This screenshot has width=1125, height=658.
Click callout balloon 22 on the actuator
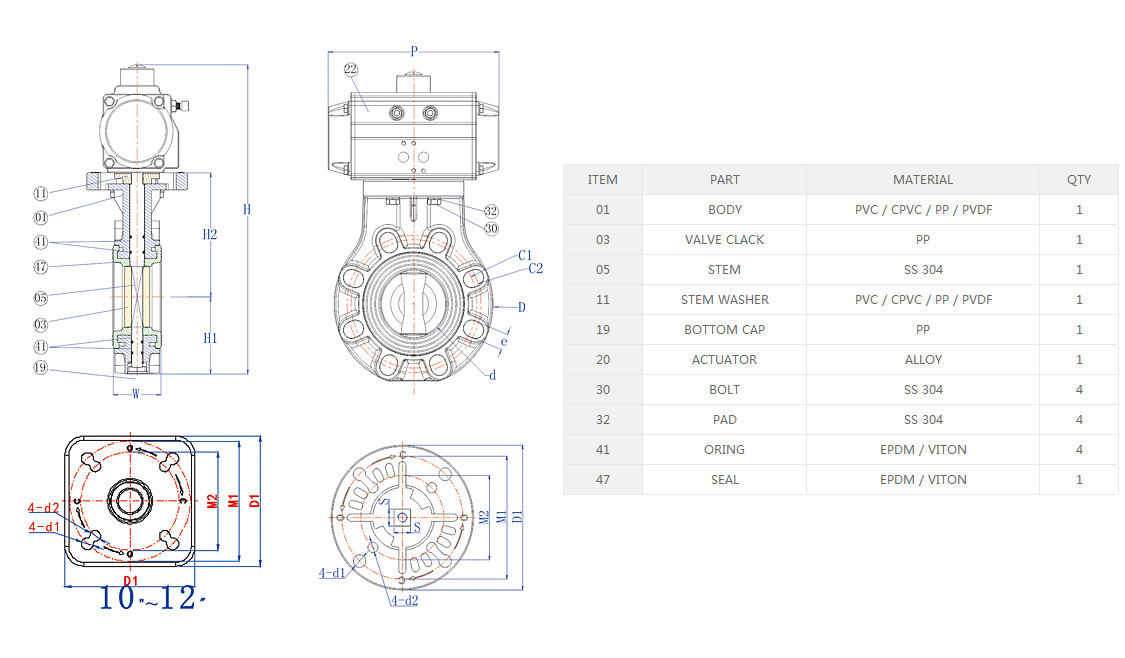click(351, 69)
